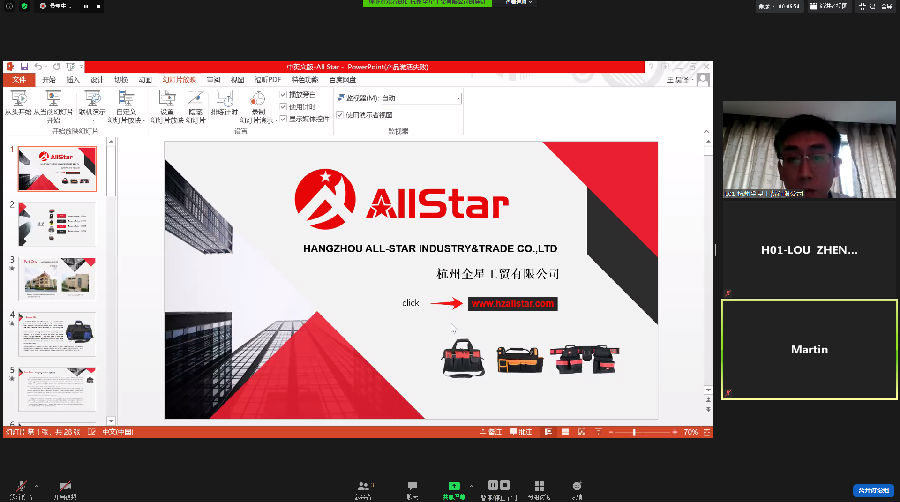Image resolution: width=900 pixels, height=502 pixels.
Task: Redo action in quick access toolbar
Action: coord(56,67)
